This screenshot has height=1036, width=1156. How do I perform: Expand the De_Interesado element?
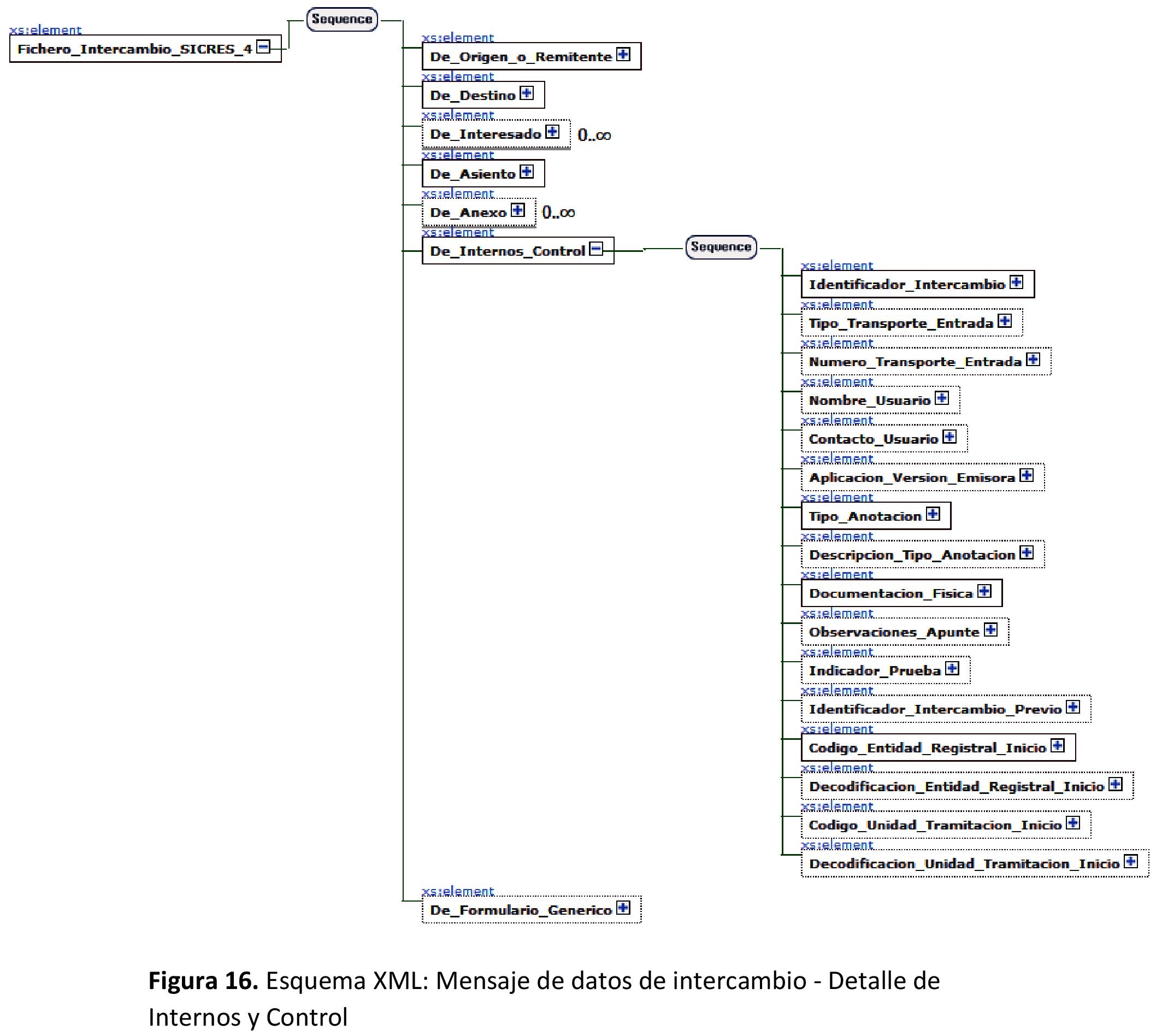point(553,132)
